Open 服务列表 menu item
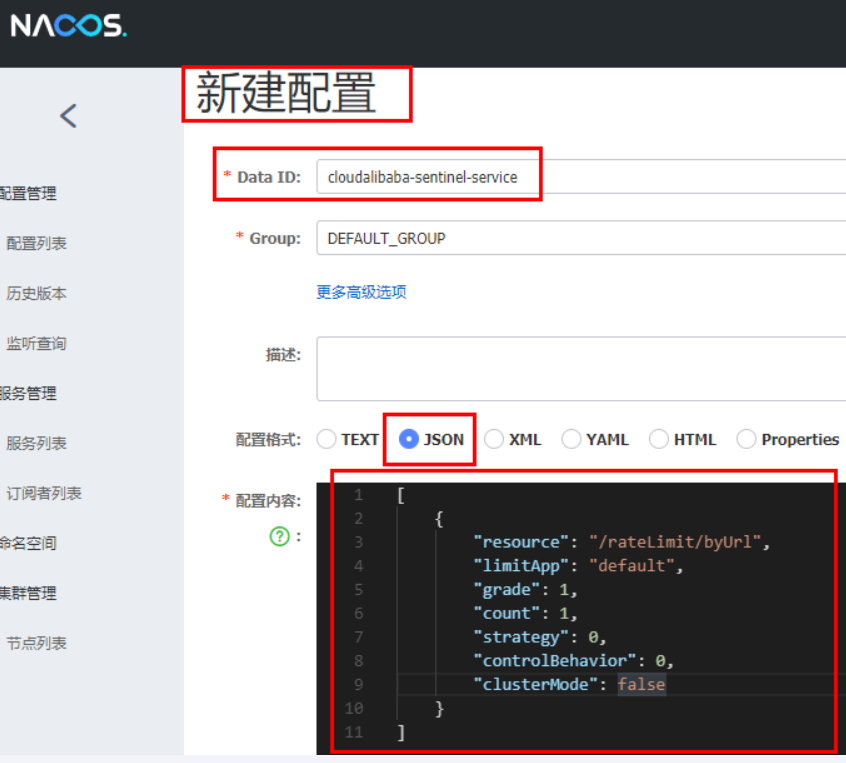This screenshot has width=846, height=763. click(x=36, y=443)
